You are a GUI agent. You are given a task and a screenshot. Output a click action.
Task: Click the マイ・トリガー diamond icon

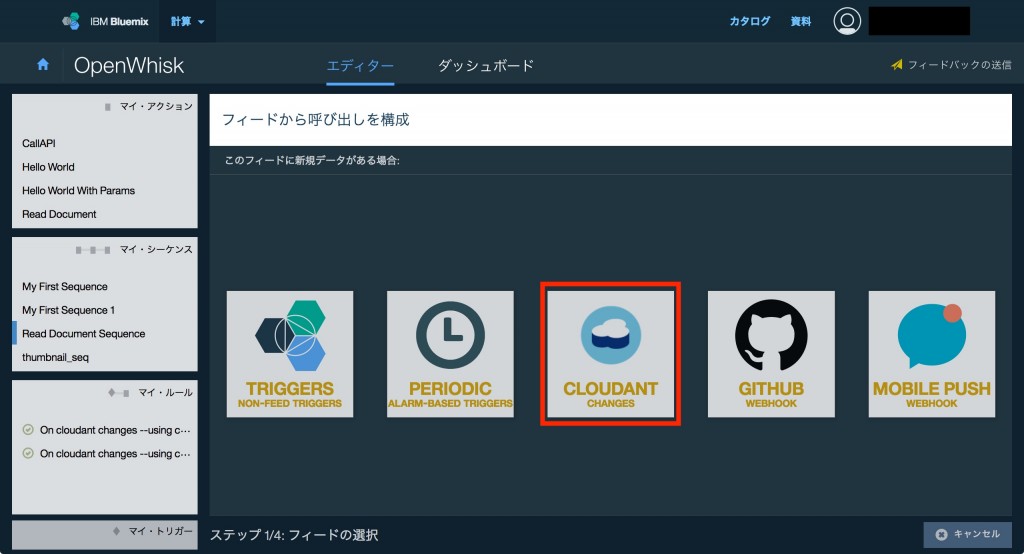pyautogui.click(x=116, y=531)
